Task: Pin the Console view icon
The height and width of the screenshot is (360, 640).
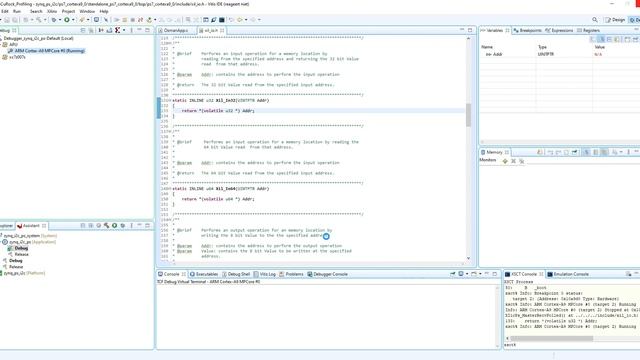Action: (453, 274)
